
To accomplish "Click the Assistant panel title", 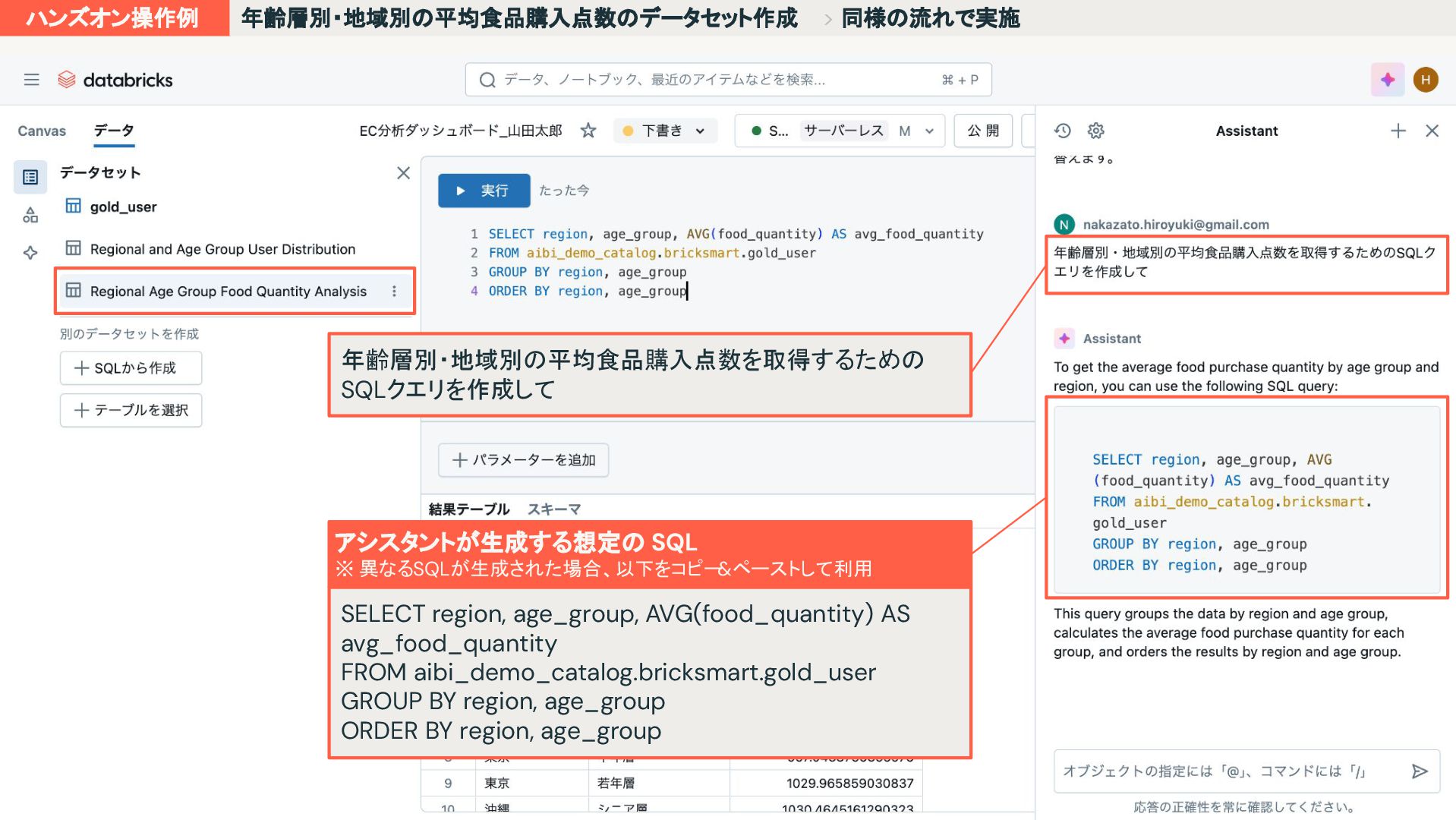I will 1246,131.
